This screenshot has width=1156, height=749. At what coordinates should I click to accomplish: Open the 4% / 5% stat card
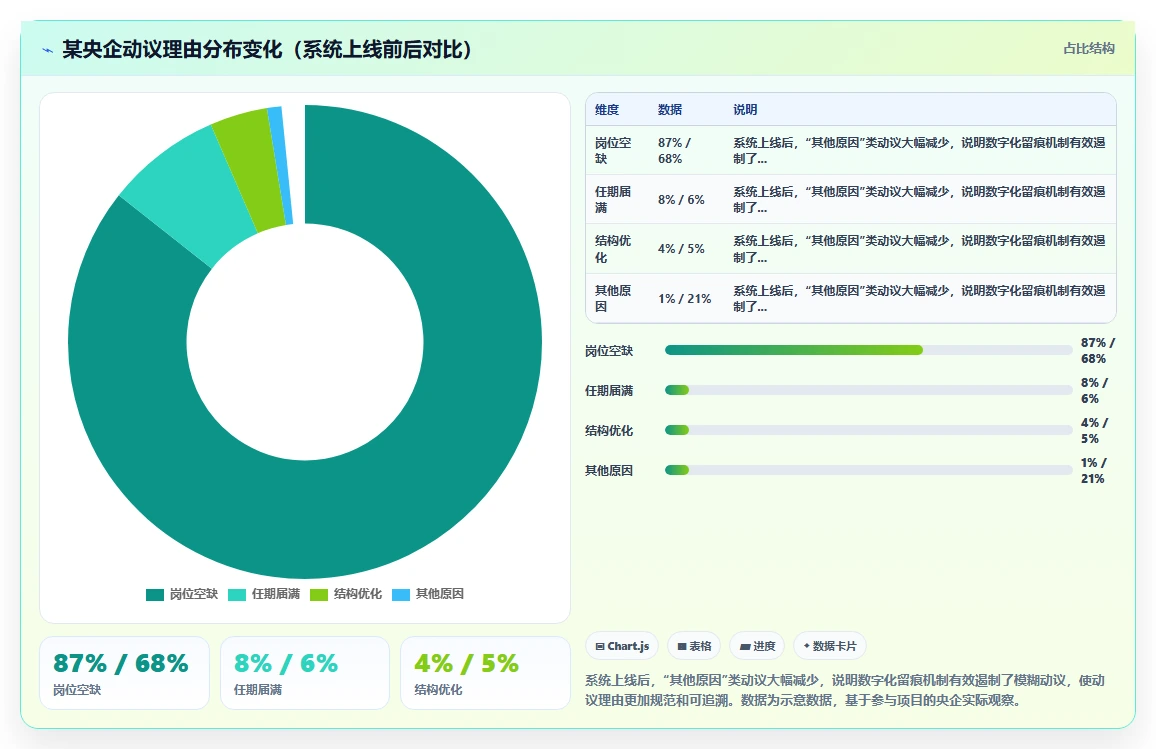click(x=485, y=673)
